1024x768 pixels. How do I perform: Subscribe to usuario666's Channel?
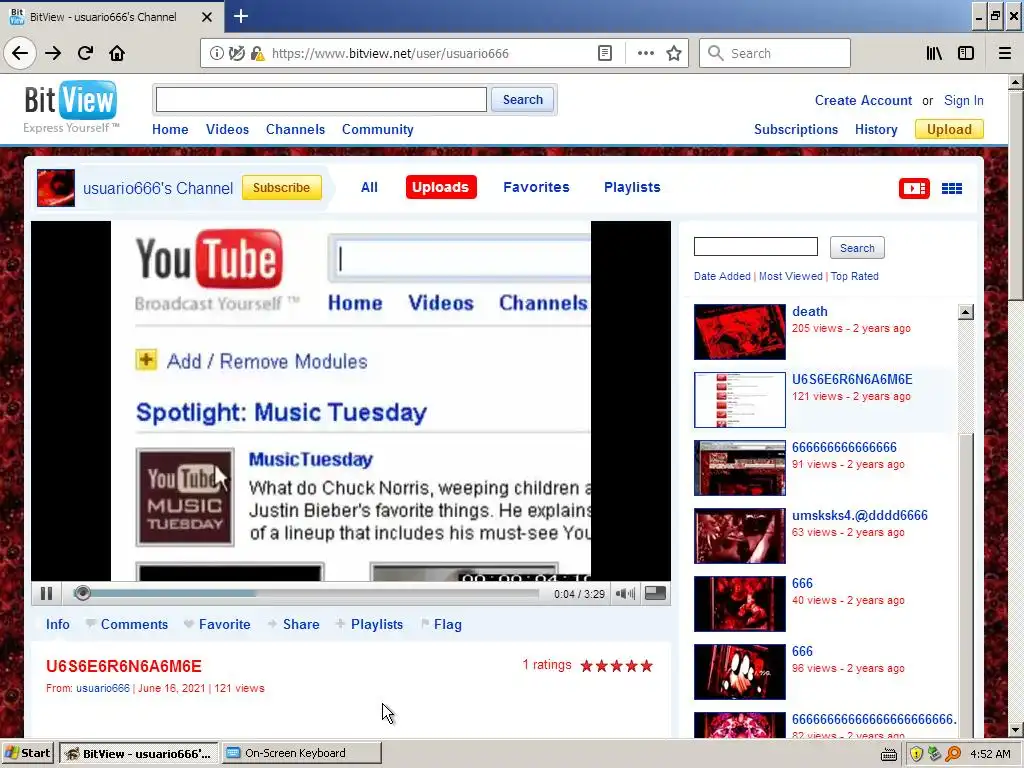point(281,187)
